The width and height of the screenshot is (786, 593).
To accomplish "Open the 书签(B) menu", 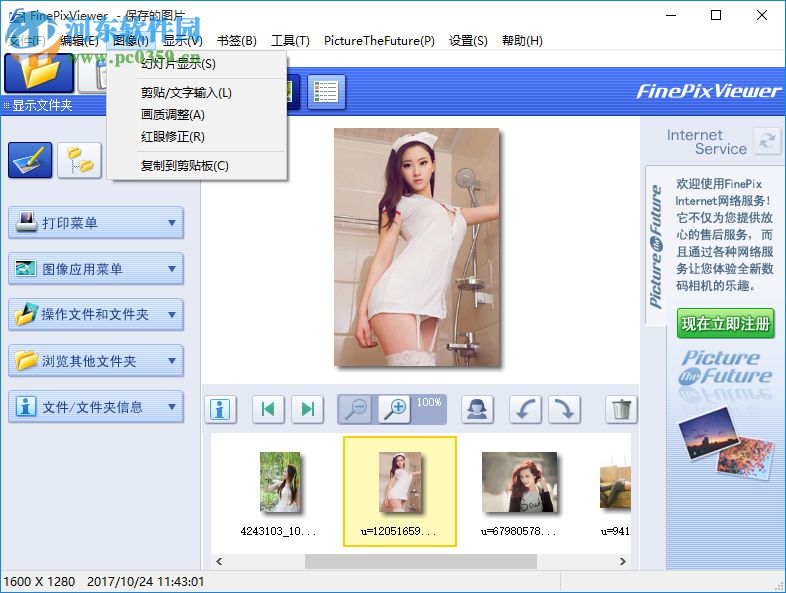I will coord(237,41).
